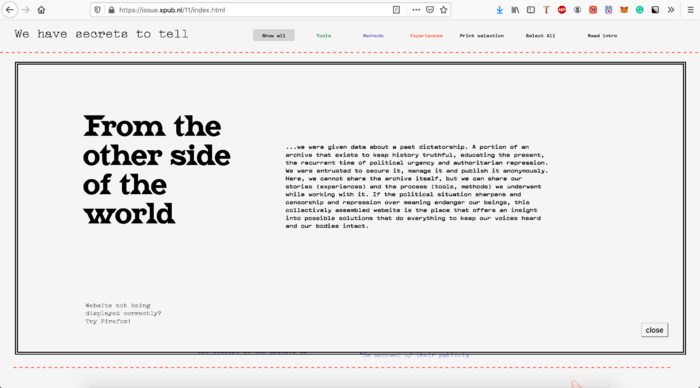Toggle the sidebar view icon
700x388 pixels.
click(x=531, y=10)
